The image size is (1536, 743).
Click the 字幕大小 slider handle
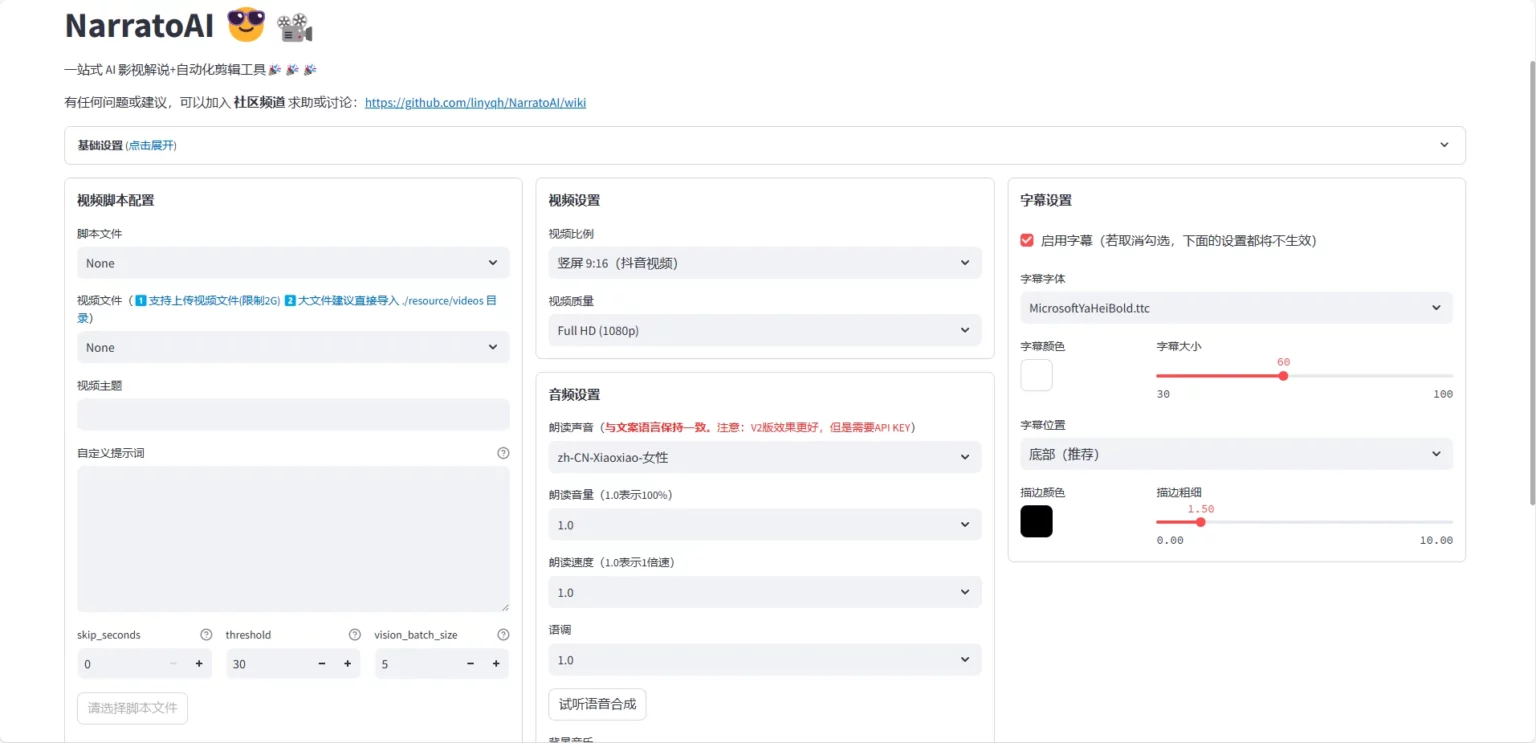1283,376
